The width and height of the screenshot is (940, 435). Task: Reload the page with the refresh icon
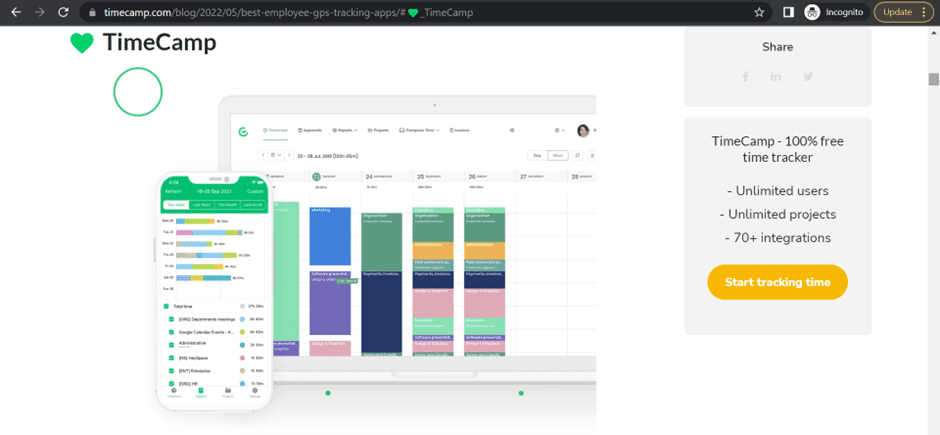[x=64, y=12]
